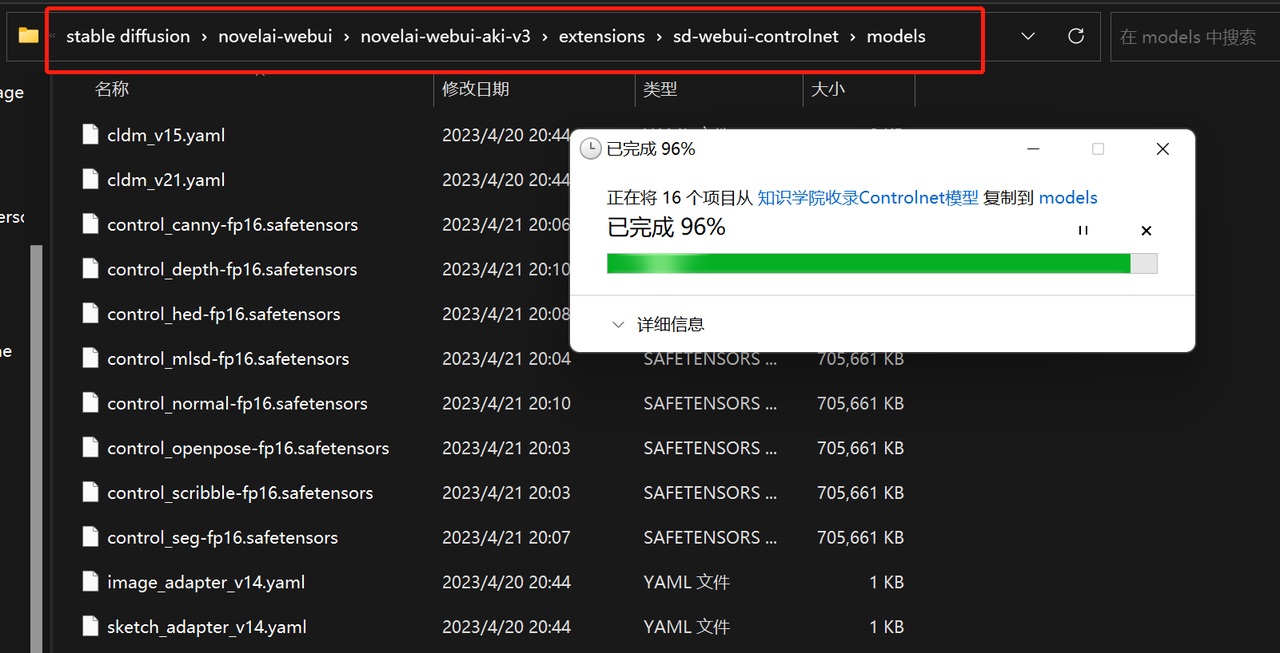Select the sketch_adapter_v14.yaml file icon

(x=91, y=627)
